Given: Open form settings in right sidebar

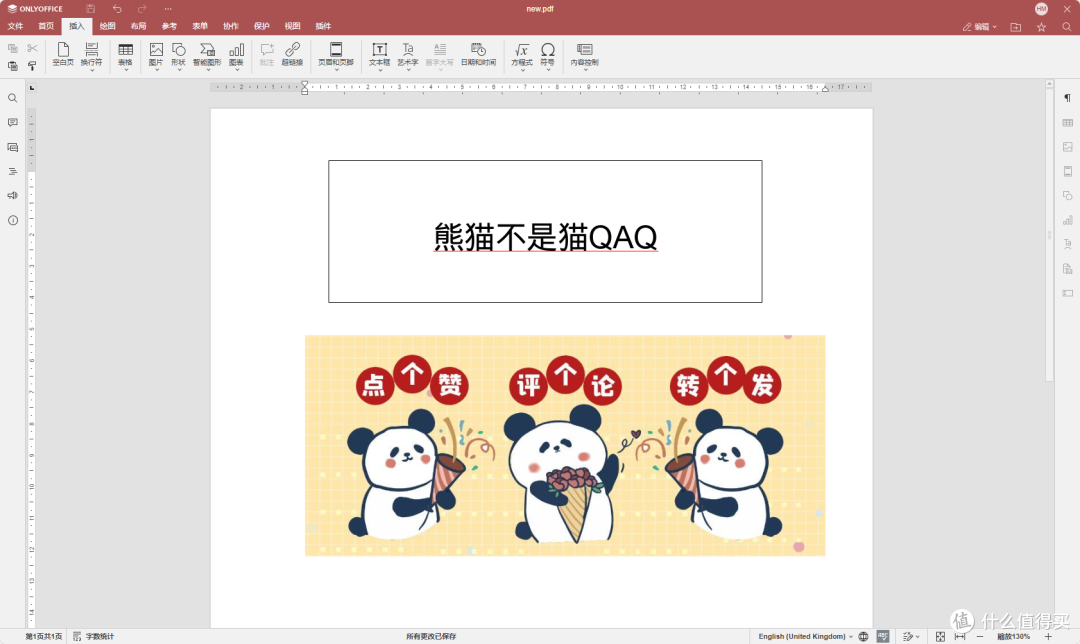Looking at the screenshot, I should click(x=1068, y=293).
